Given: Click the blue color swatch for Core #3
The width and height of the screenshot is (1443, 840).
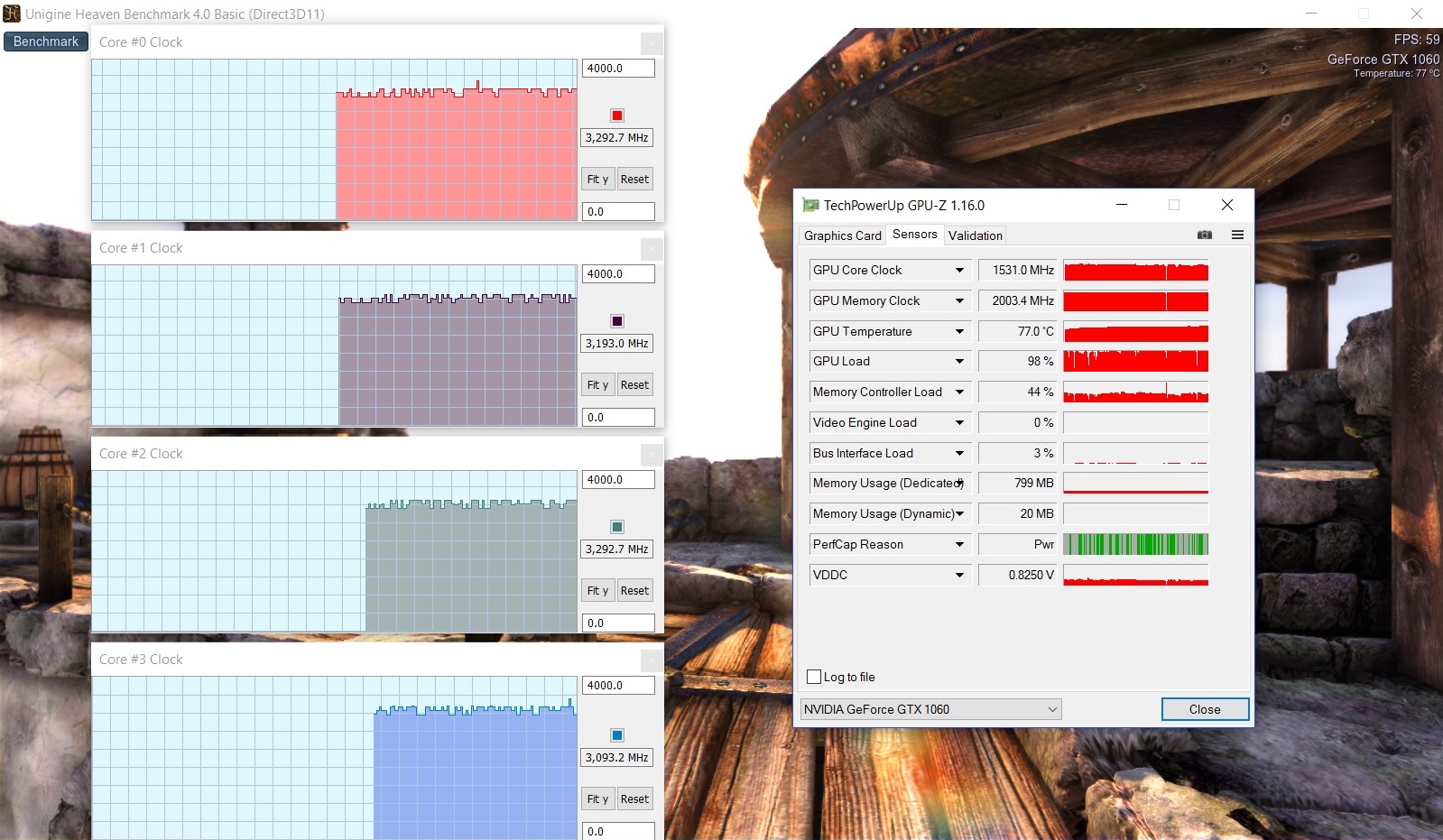Looking at the screenshot, I should tap(617, 735).
